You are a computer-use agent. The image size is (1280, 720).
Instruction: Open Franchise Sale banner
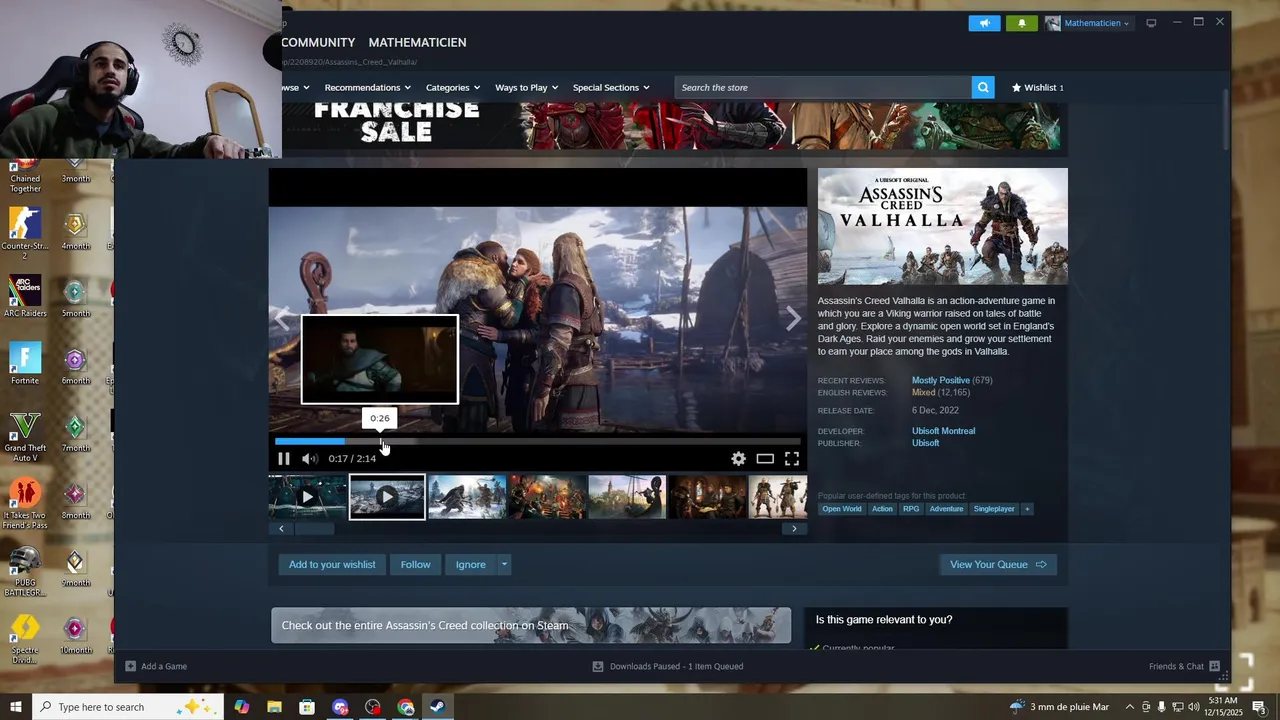click(x=668, y=125)
